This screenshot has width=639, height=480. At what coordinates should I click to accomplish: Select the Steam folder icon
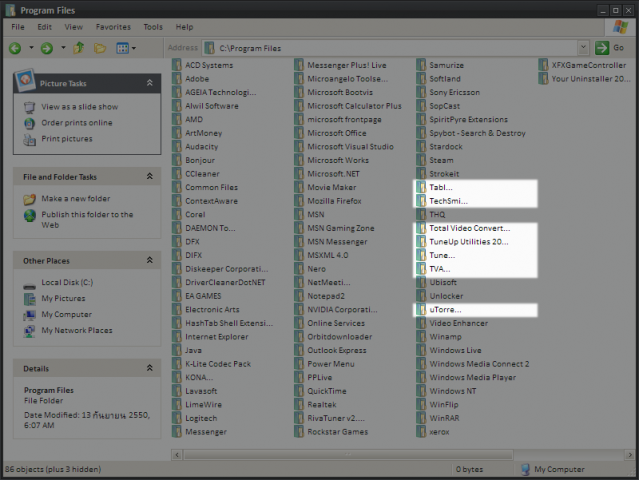tap(421, 160)
